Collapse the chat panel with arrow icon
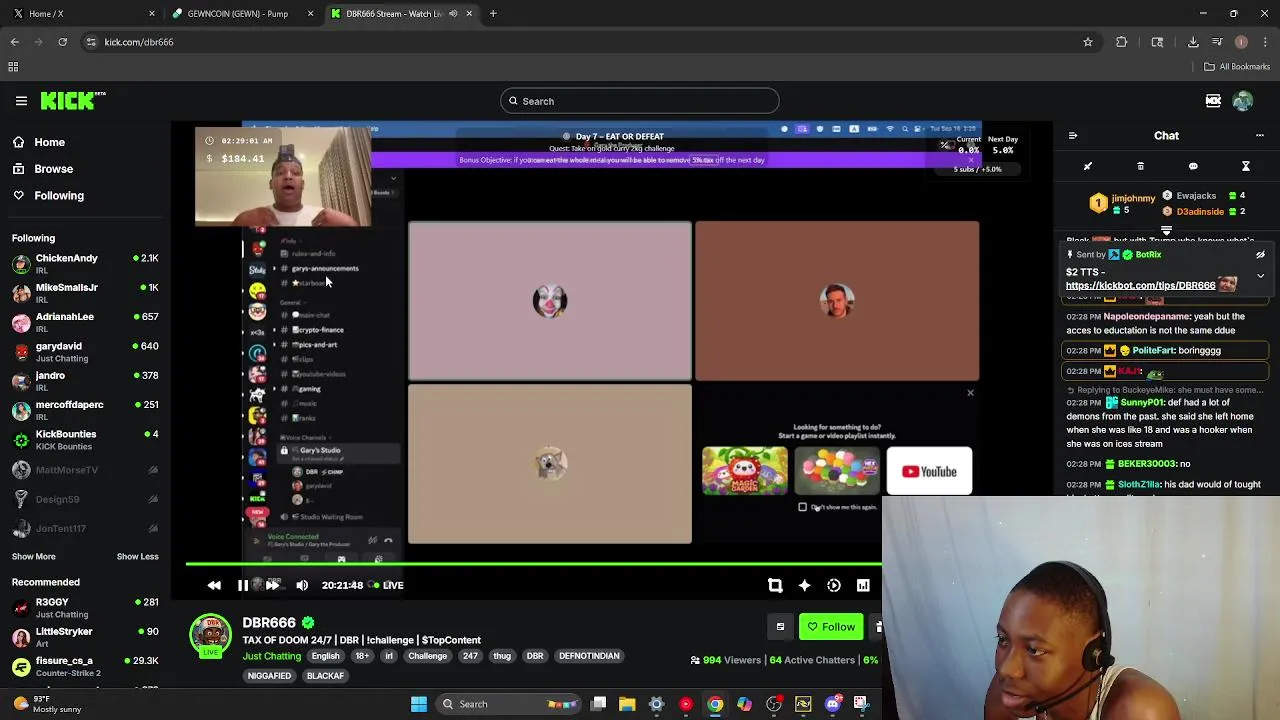This screenshot has width=1280, height=720. [x=1073, y=135]
